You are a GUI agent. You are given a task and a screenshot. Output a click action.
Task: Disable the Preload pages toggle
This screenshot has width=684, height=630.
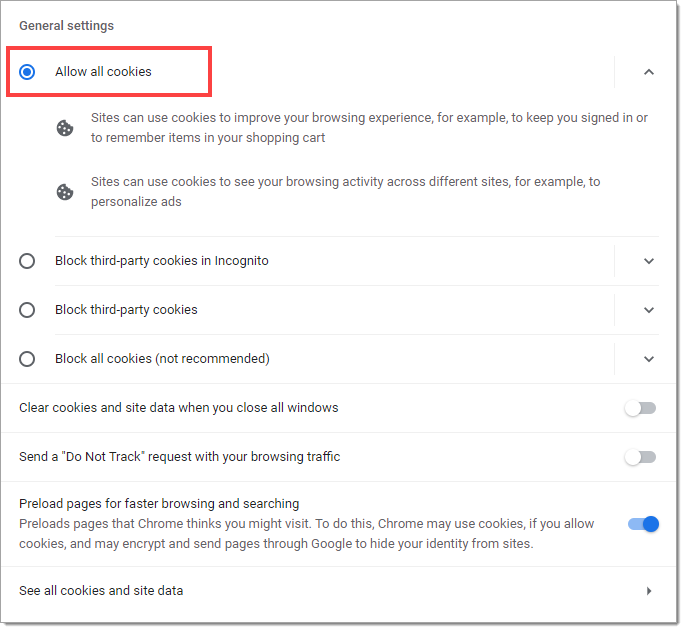pos(643,524)
